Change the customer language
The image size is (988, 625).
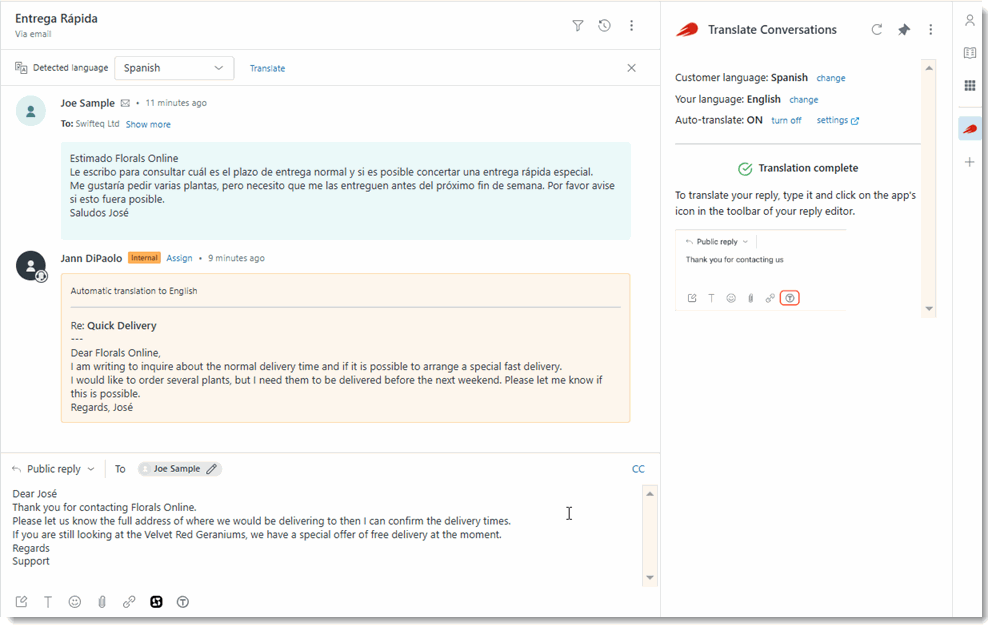coord(831,78)
